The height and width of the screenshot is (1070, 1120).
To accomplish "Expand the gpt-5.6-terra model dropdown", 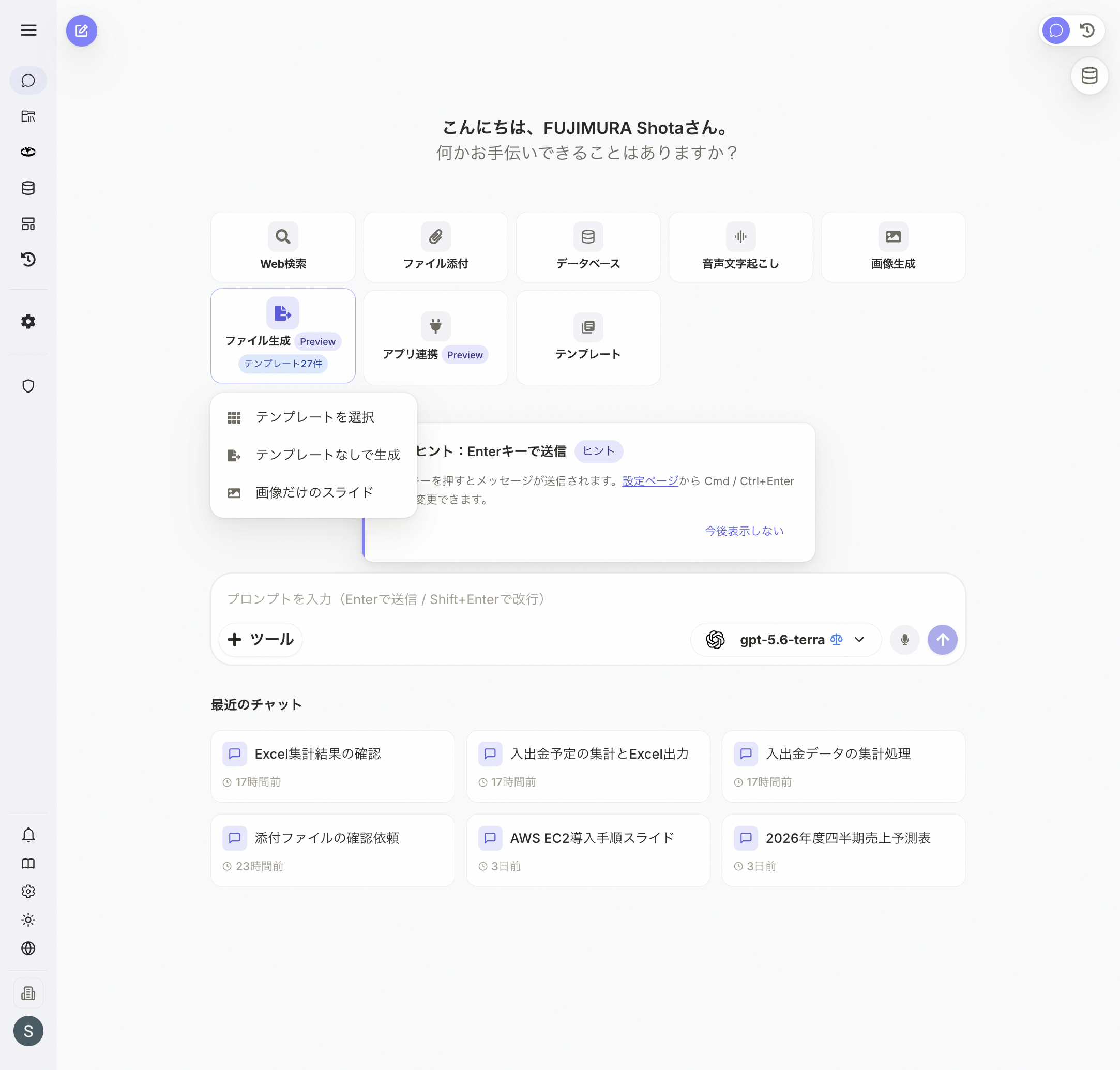I will (x=786, y=639).
